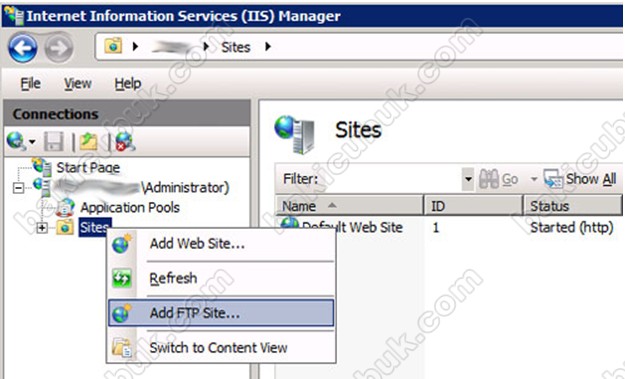Click the Go binoculars icon
Image resolution: width=625 pixels, height=379 pixels.
coord(488,179)
